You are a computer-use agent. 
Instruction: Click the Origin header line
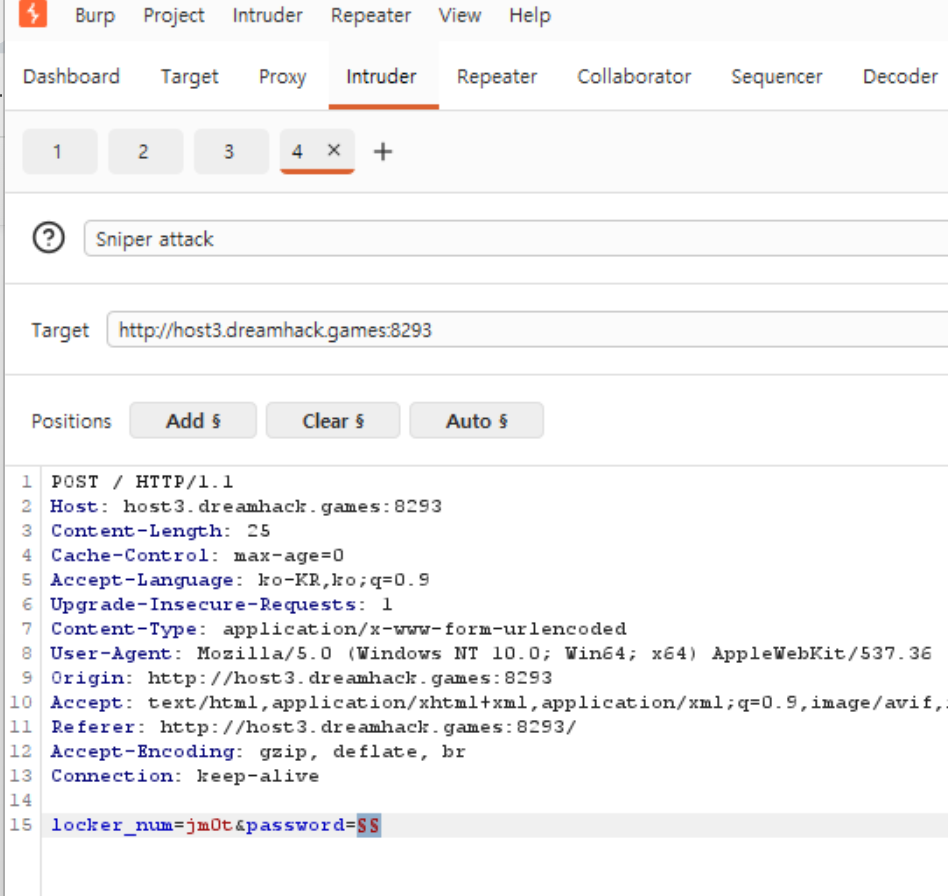click(301, 678)
